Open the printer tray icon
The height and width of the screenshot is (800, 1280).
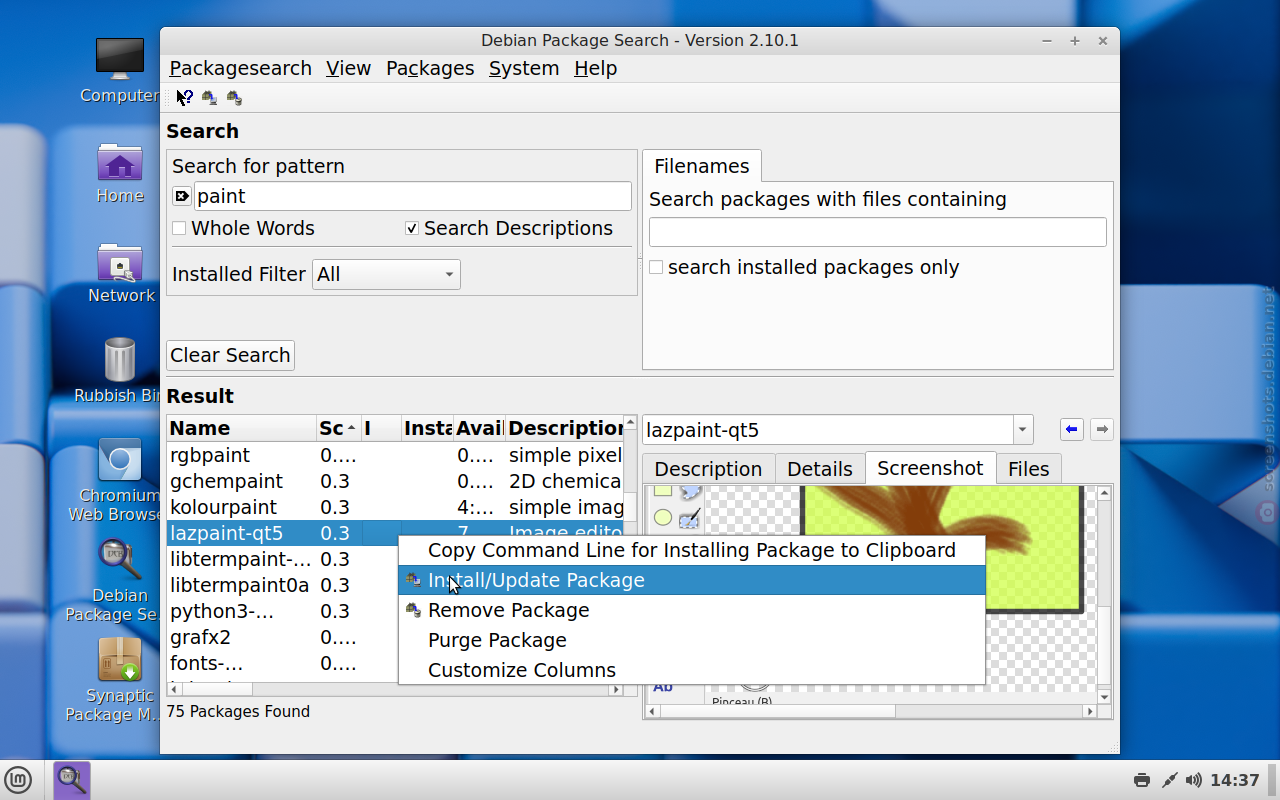coord(1142,780)
